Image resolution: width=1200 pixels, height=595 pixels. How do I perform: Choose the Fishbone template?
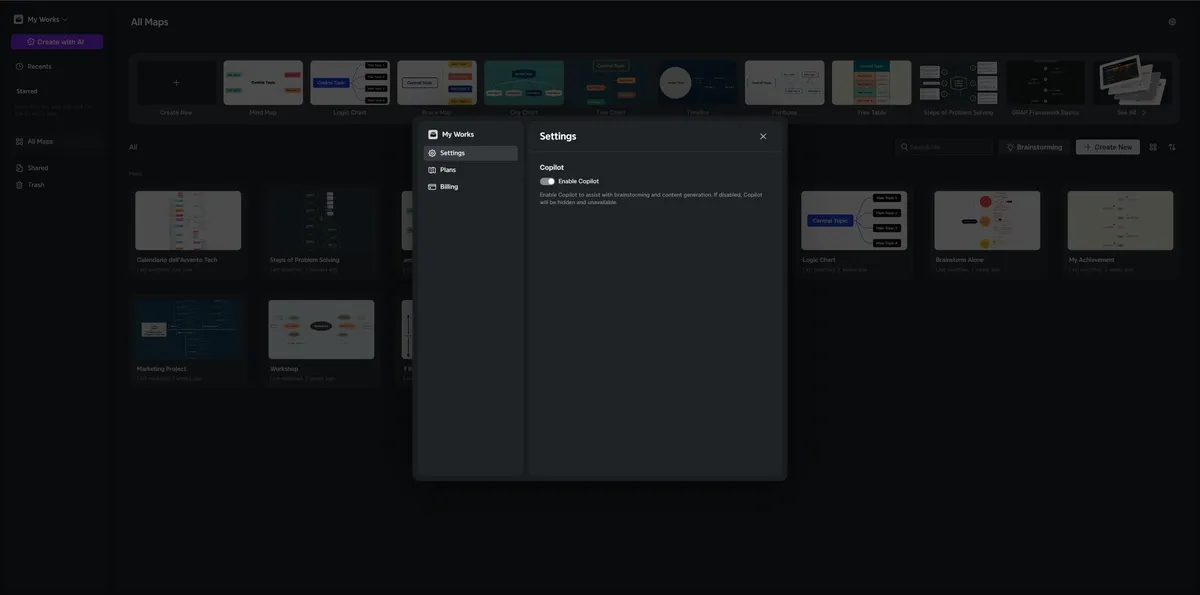785,88
